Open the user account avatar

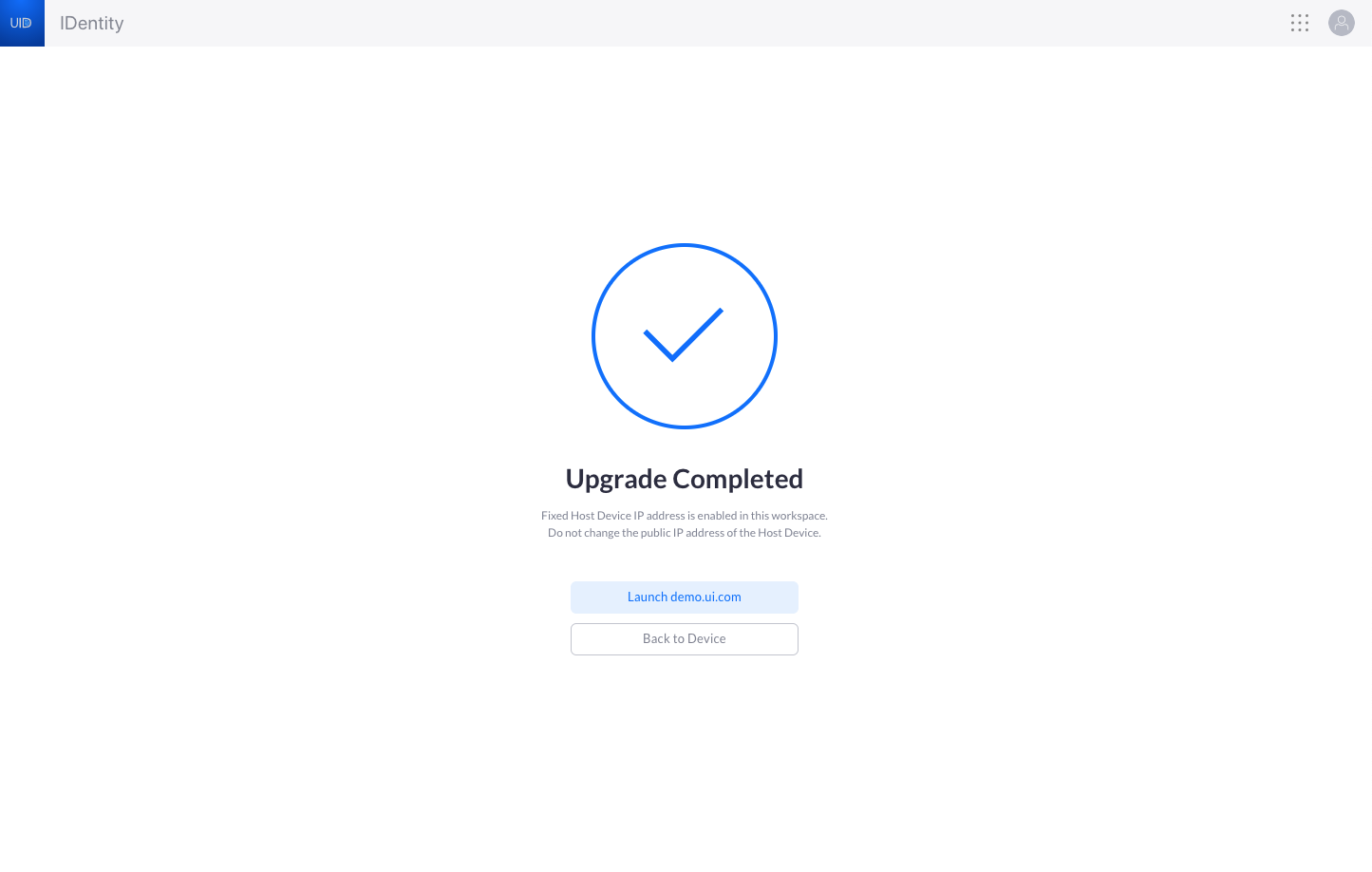(x=1342, y=23)
